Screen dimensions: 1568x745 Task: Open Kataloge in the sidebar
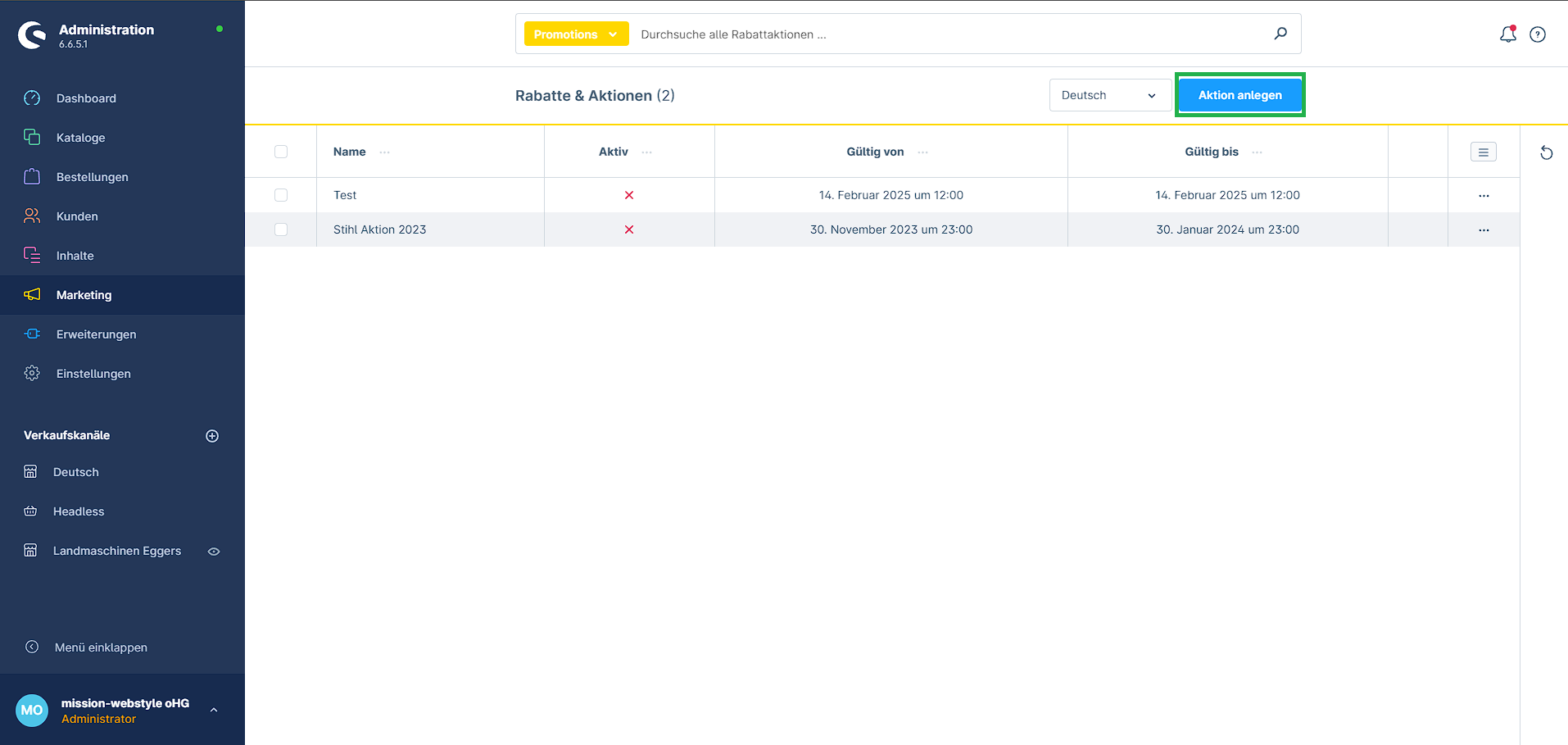pyautogui.click(x=80, y=138)
